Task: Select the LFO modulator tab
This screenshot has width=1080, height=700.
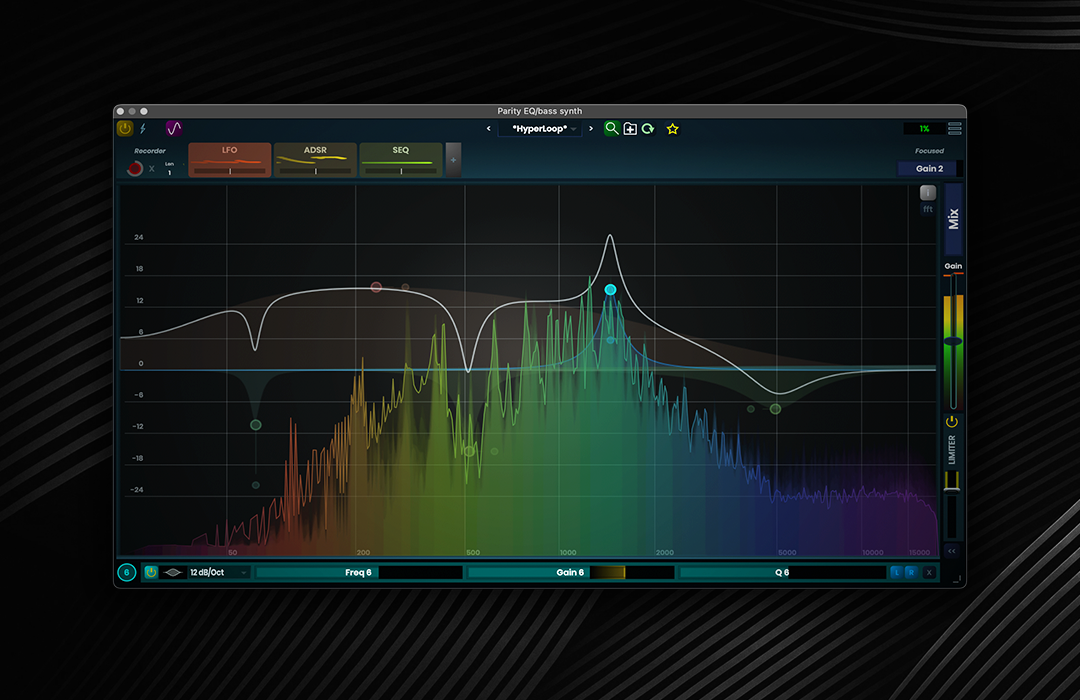Action: (x=229, y=159)
